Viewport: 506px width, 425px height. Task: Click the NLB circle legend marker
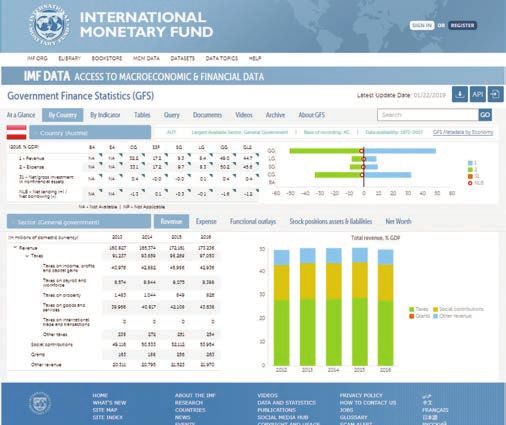(470, 183)
